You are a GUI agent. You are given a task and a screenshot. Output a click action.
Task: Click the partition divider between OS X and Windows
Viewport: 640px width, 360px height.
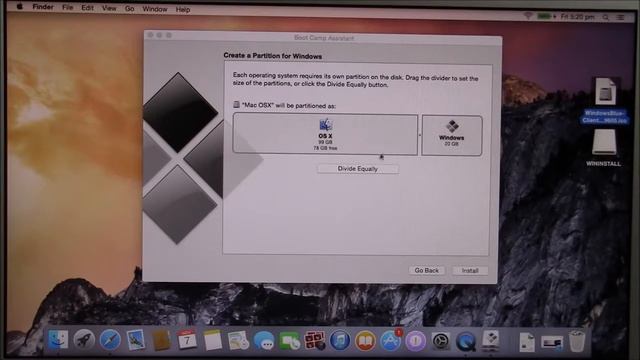point(420,135)
